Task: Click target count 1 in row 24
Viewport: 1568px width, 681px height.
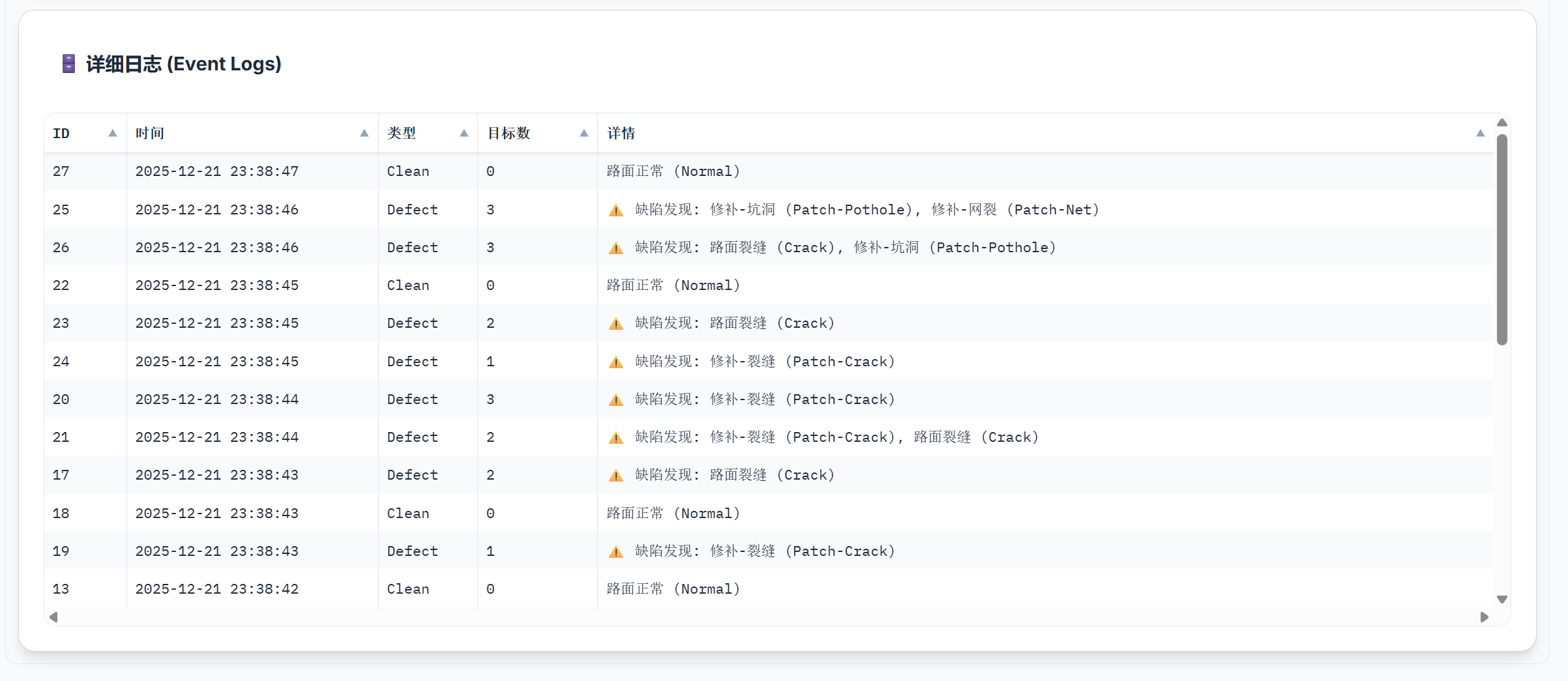Action: point(490,362)
